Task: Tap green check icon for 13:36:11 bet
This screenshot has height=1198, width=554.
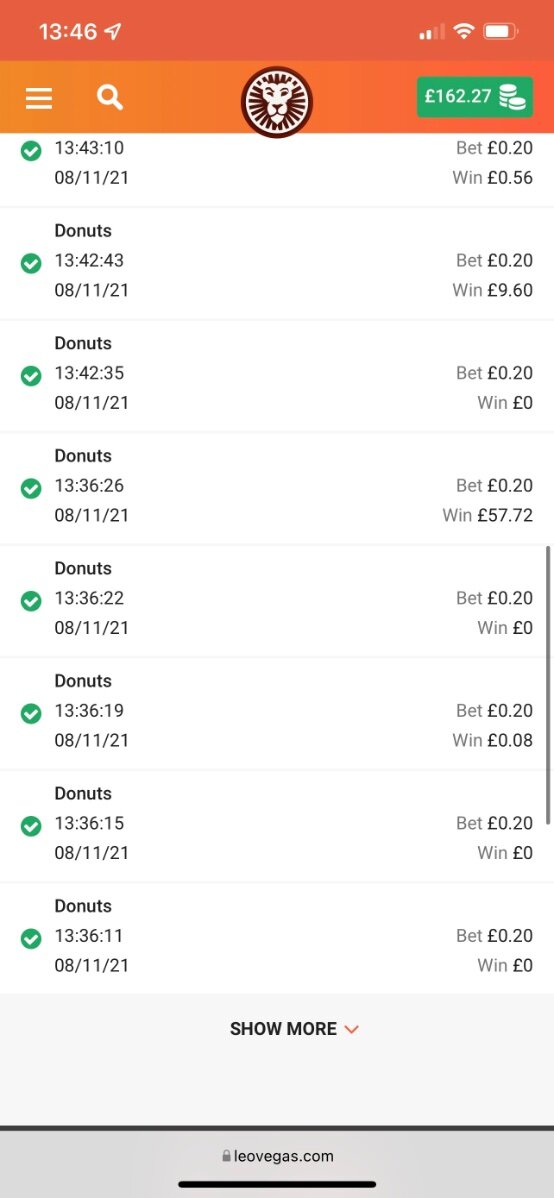Action: [31, 938]
